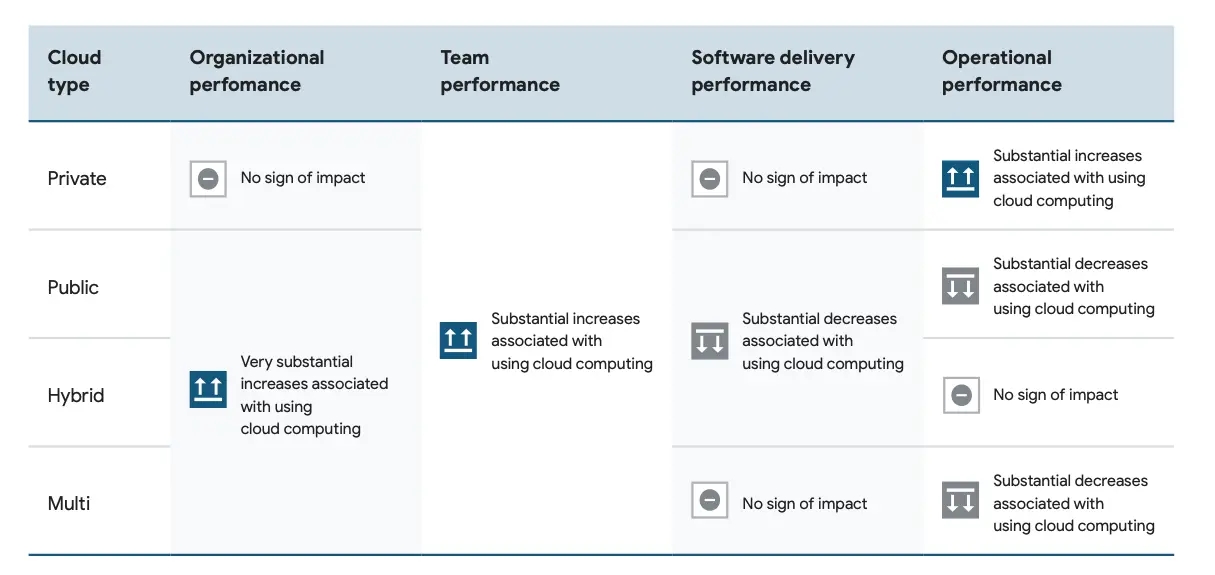
Task: Click the Private software delivery no-impact icon
Action: (709, 179)
